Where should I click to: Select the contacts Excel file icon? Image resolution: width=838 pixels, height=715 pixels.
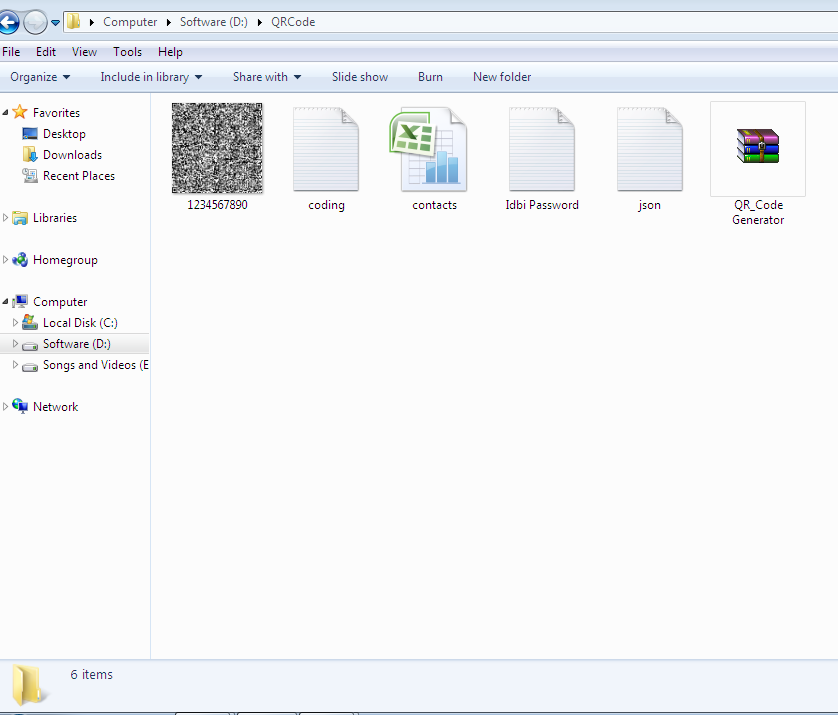pyautogui.click(x=429, y=150)
